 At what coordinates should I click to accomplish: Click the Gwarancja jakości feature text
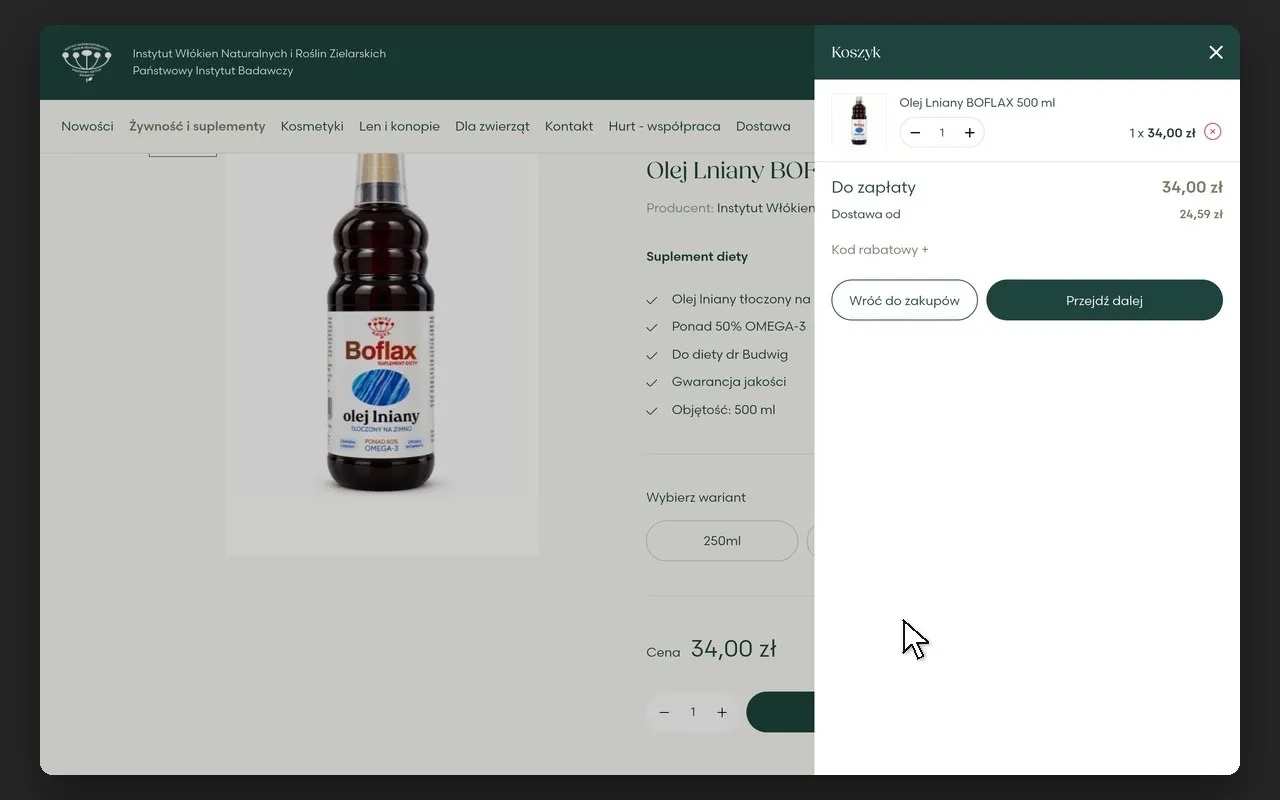click(729, 382)
